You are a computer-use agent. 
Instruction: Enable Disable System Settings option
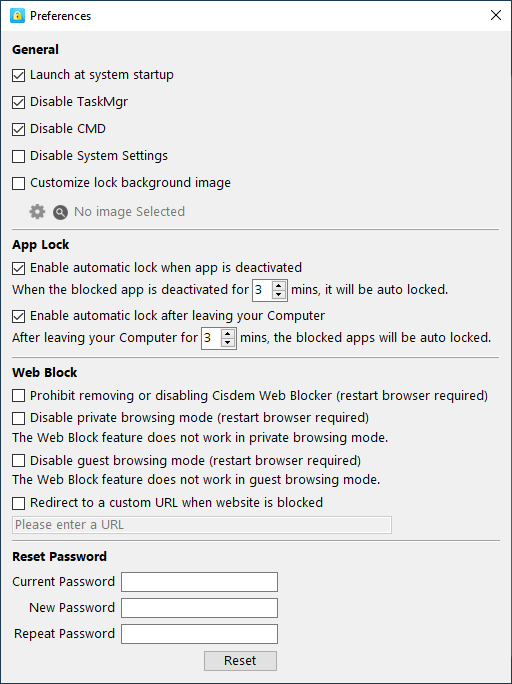pyautogui.click(x=18, y=156)
